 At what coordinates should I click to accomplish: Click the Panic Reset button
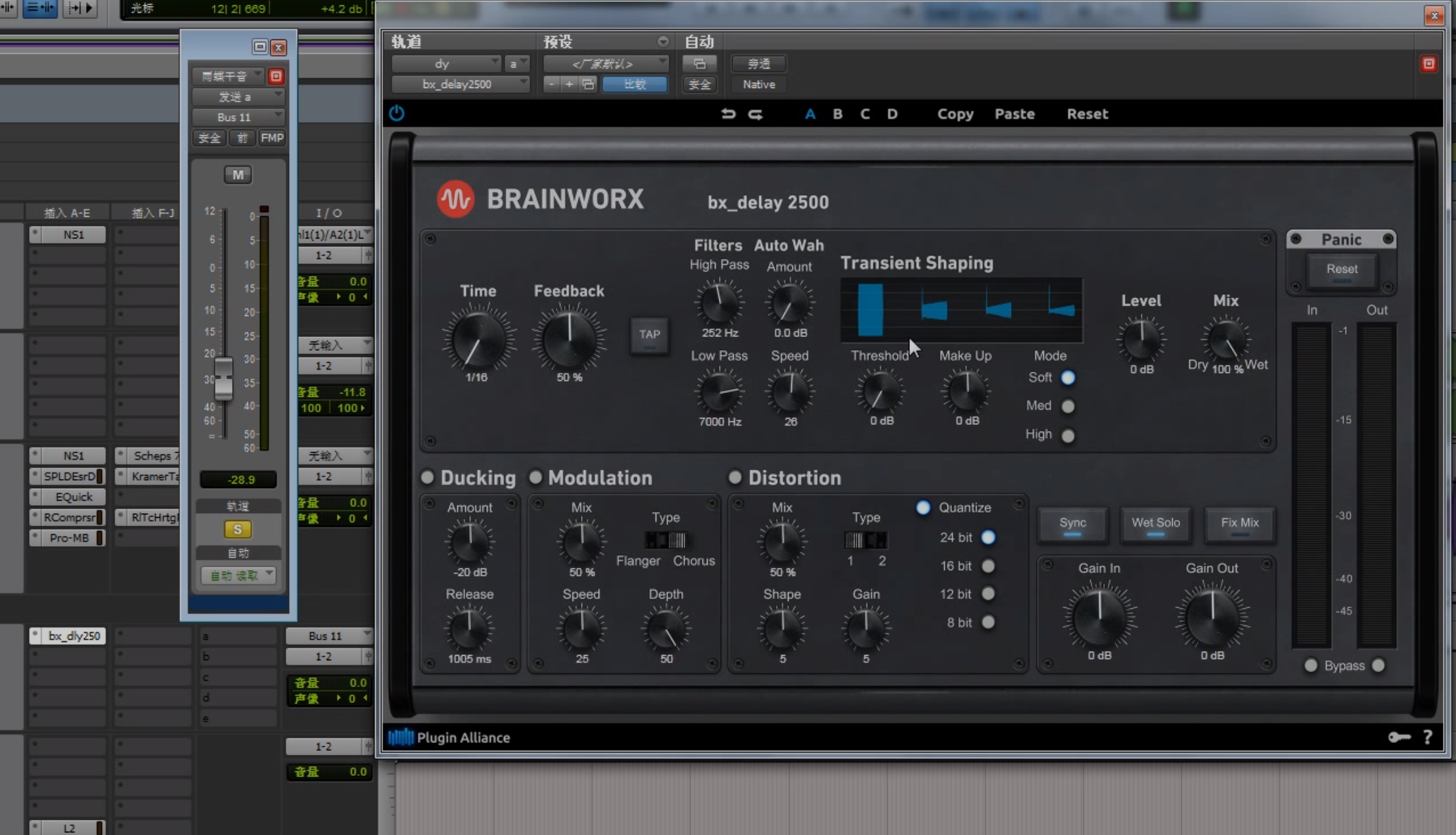point(1341,269)
